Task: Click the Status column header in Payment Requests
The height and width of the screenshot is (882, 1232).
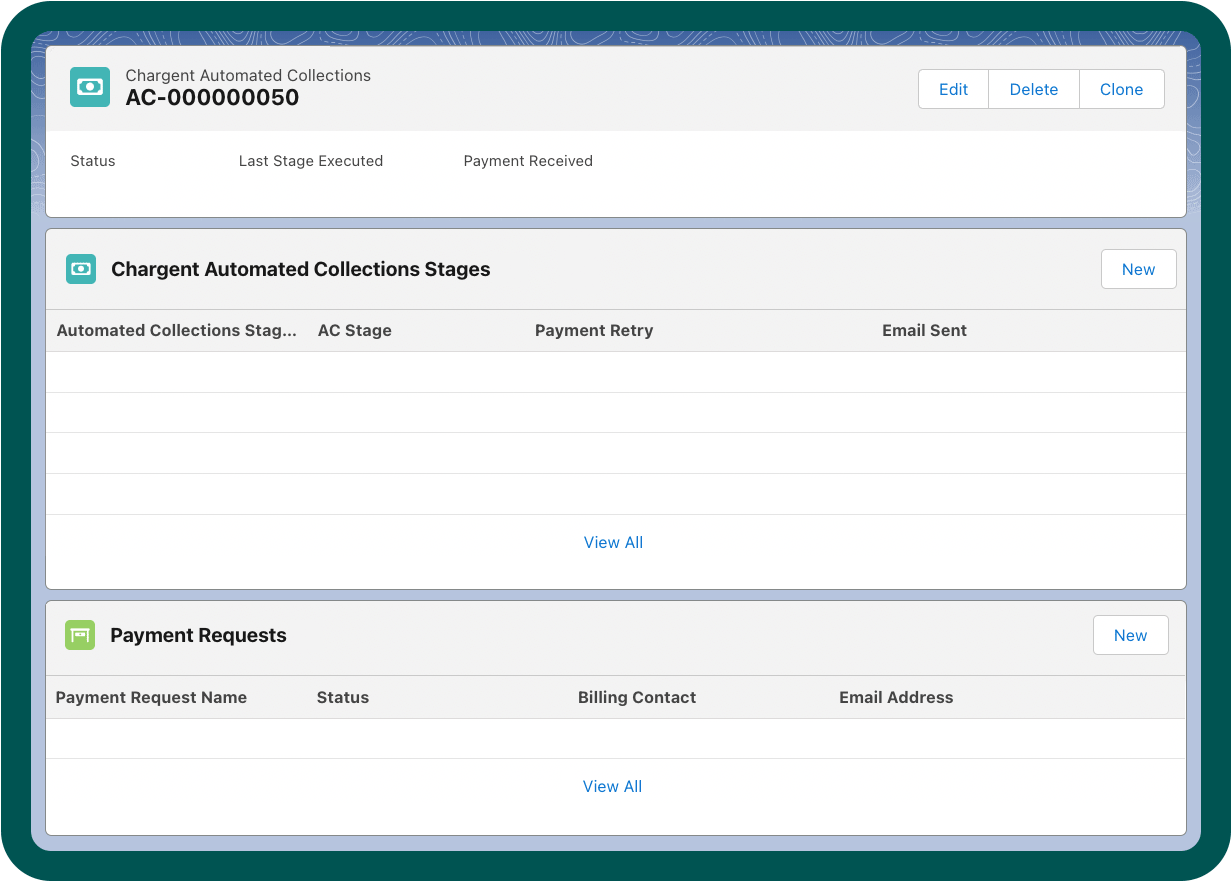Action: coord(343,697)
